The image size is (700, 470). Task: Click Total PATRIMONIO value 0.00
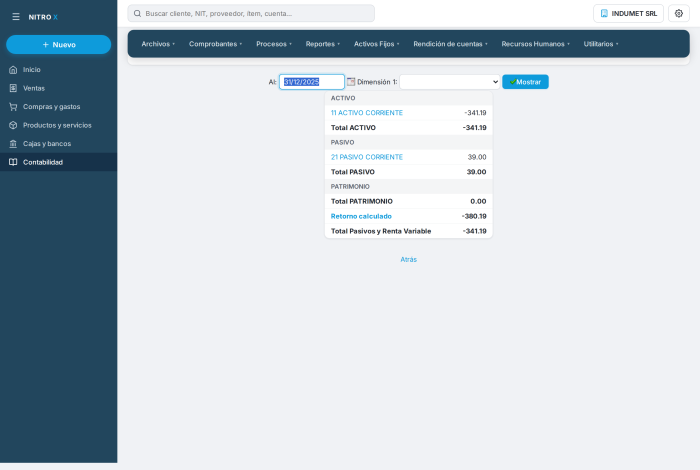click(478, 201)
